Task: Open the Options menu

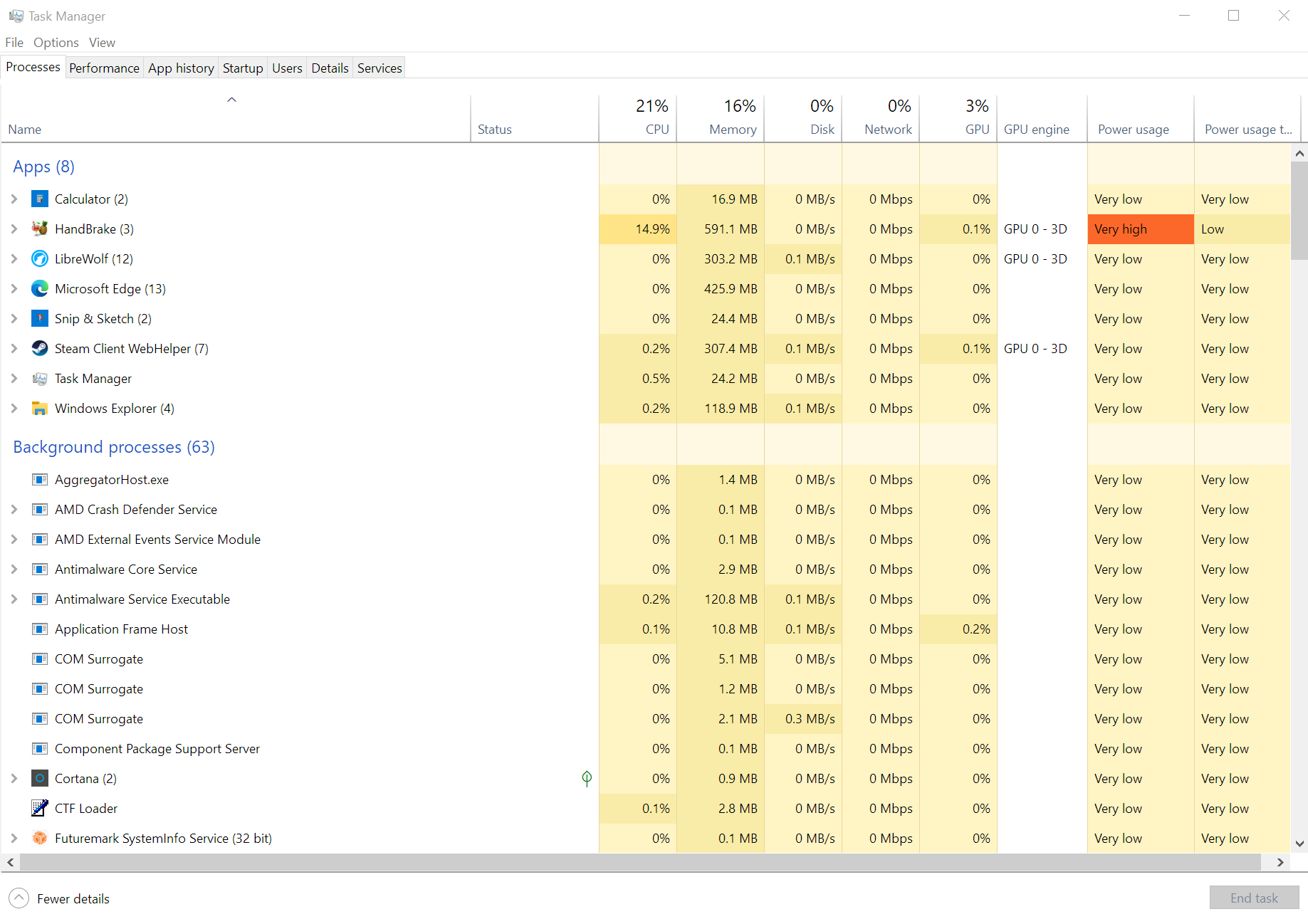Action: 56,43
